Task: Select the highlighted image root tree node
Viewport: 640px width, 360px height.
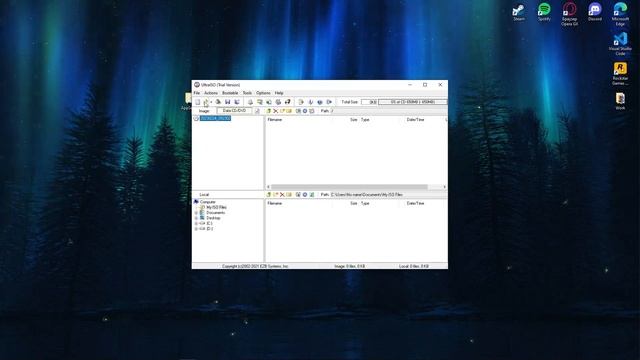Action: [215, 118]
